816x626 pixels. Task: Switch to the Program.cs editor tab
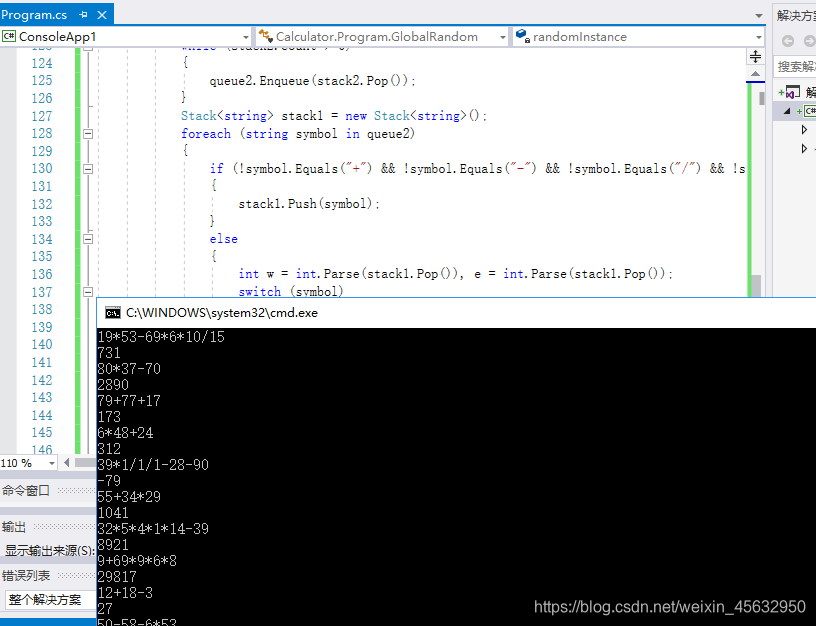[x=34, y=15]
